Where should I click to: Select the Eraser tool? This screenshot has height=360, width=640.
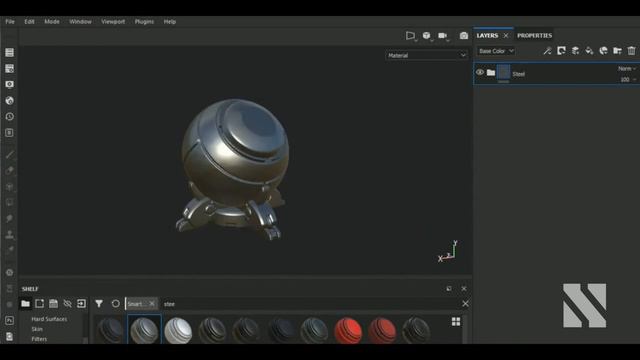coord(9,171)
